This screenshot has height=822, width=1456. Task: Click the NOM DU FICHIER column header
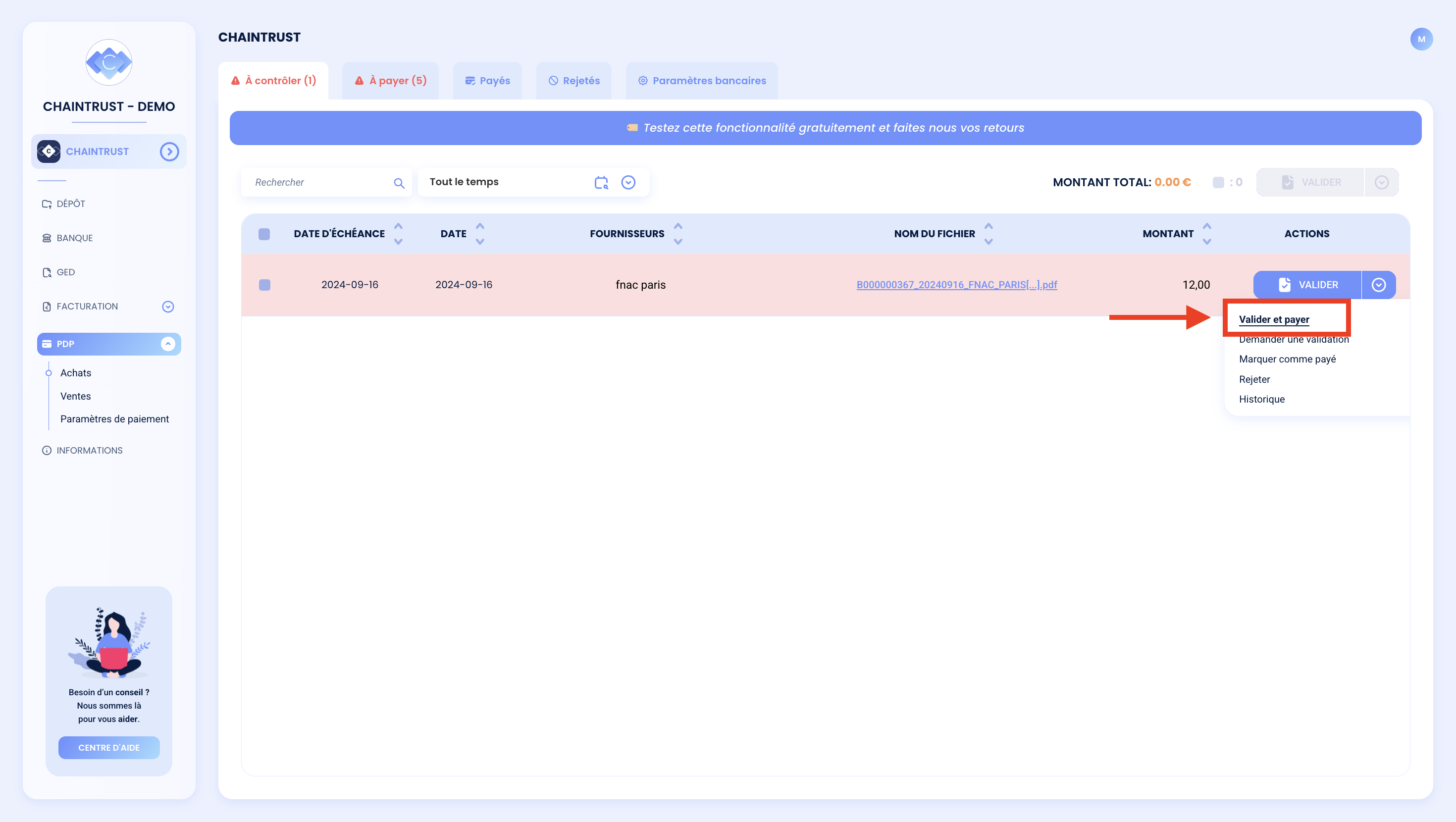(x=935, y=234)
